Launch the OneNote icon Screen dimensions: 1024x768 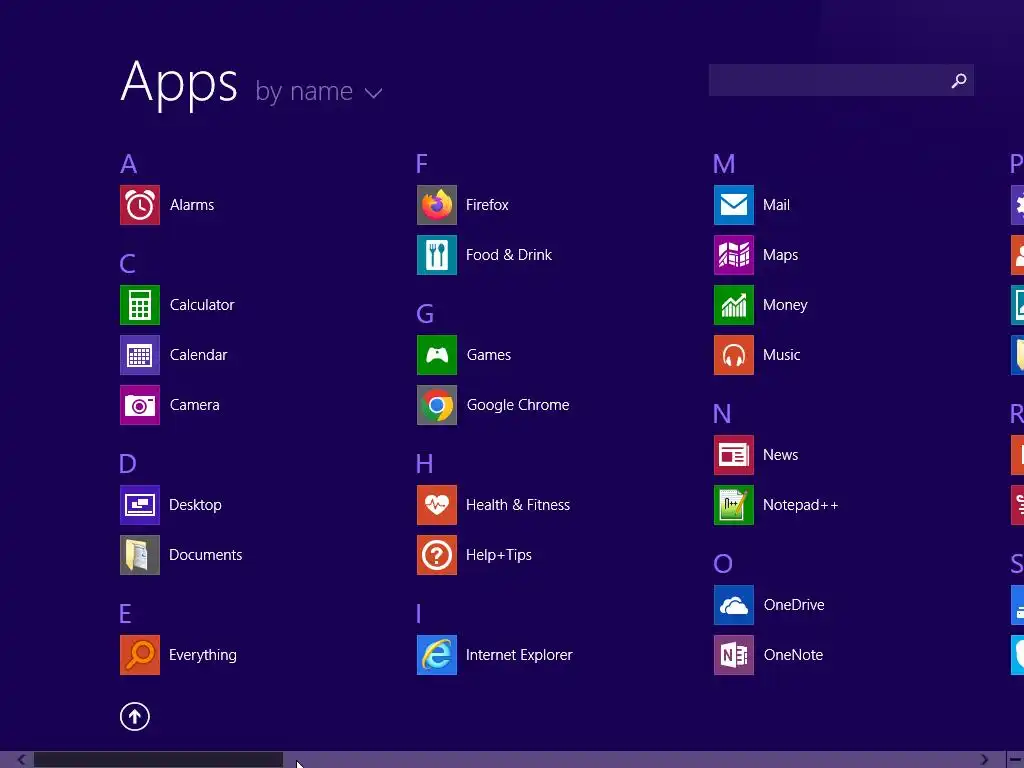(734, 655)
